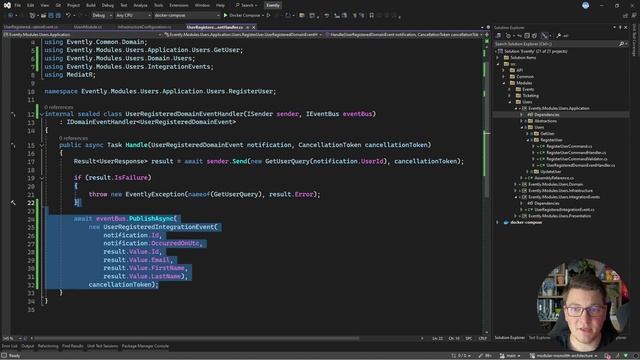This screenshot has height=360, width=640.
Task: Click Sync with Active Document icon
Action: click(519, 36)
